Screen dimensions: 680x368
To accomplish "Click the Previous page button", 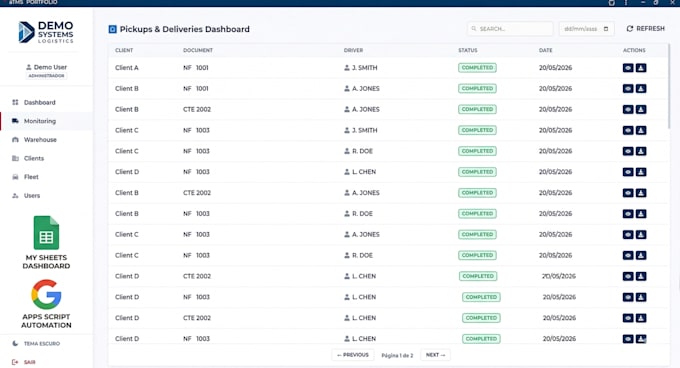I will 353,355.
